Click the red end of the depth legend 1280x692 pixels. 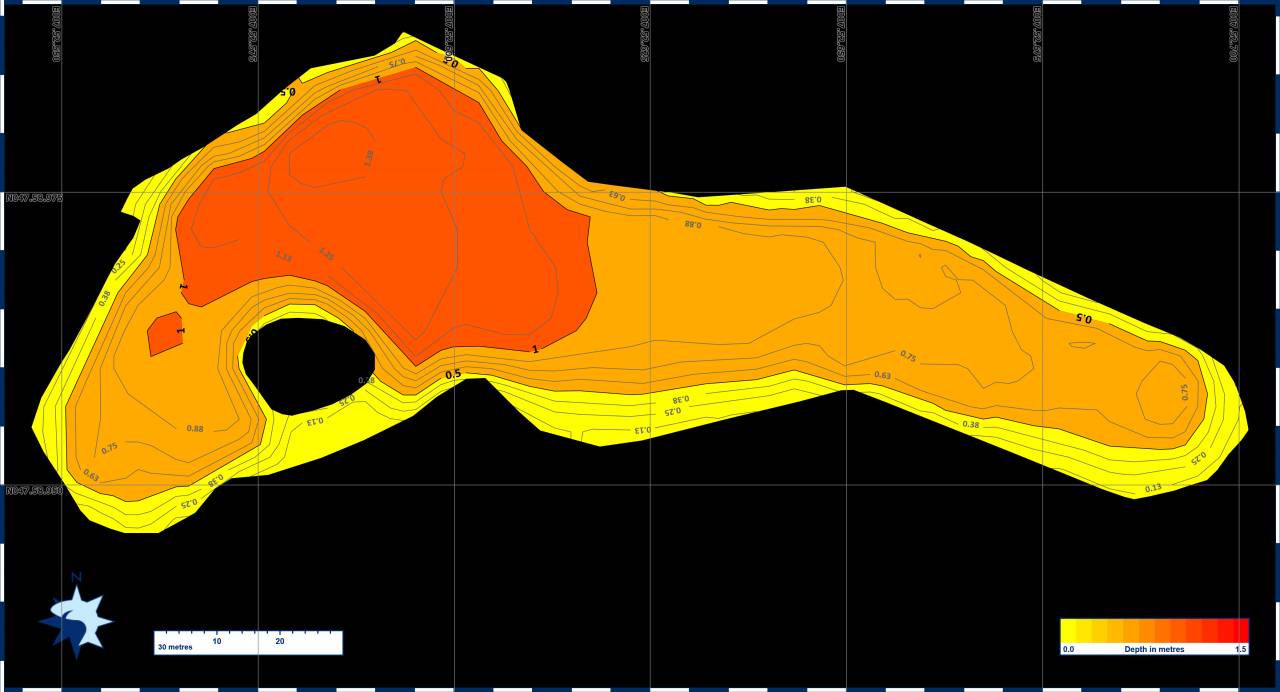tap(1240, 630)
